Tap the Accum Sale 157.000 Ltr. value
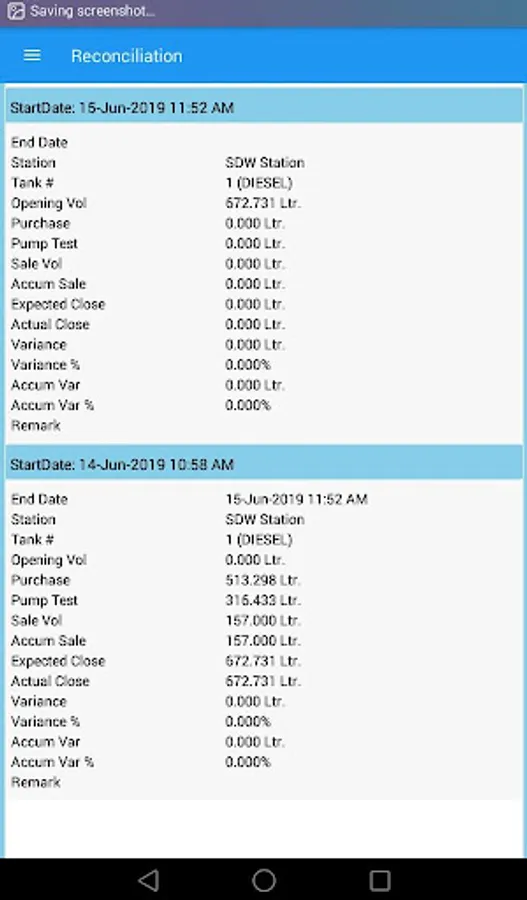The image size is (527, 900). tap(263, 641)
